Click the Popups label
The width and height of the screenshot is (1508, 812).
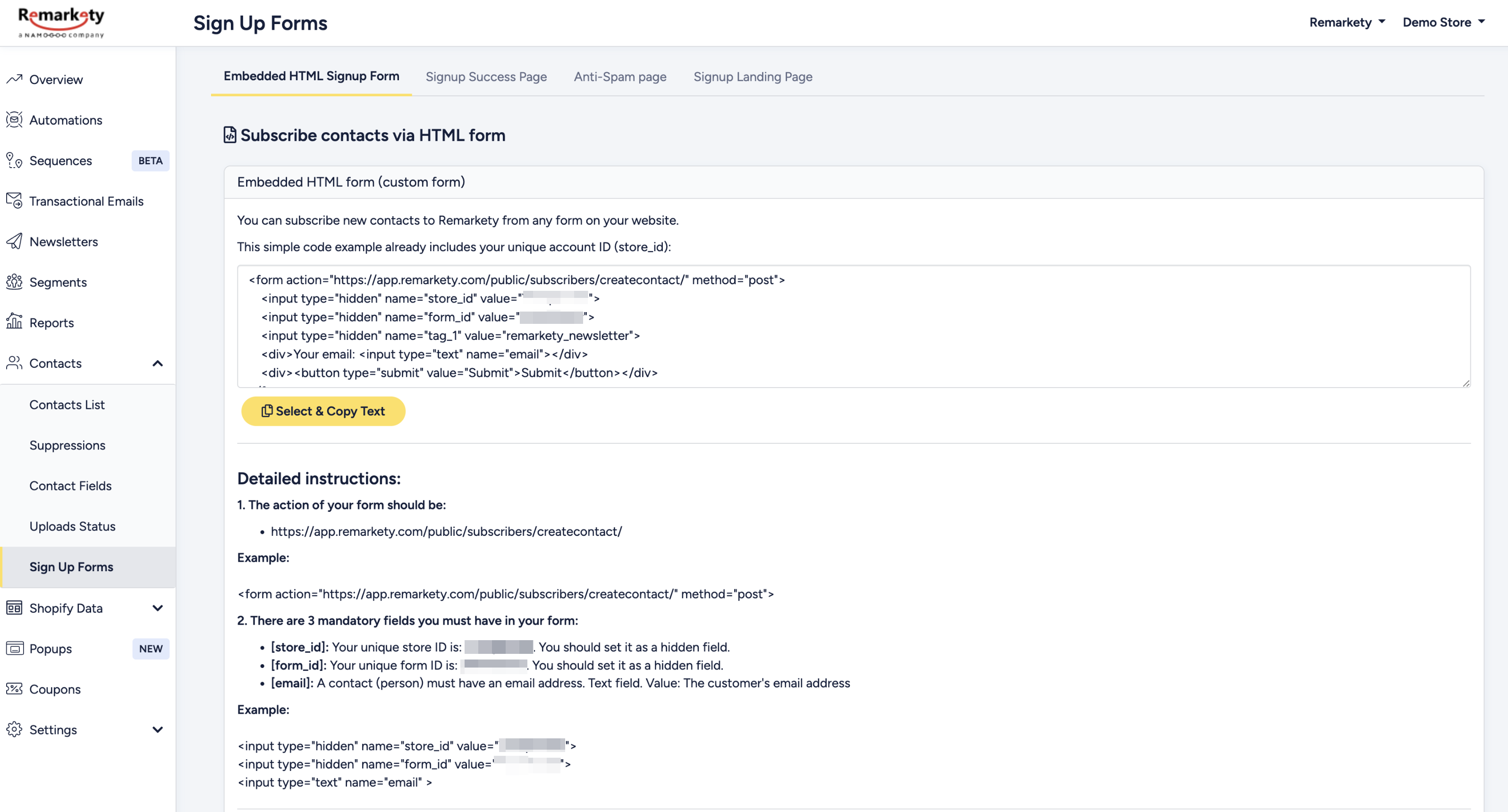click(51, 649)
